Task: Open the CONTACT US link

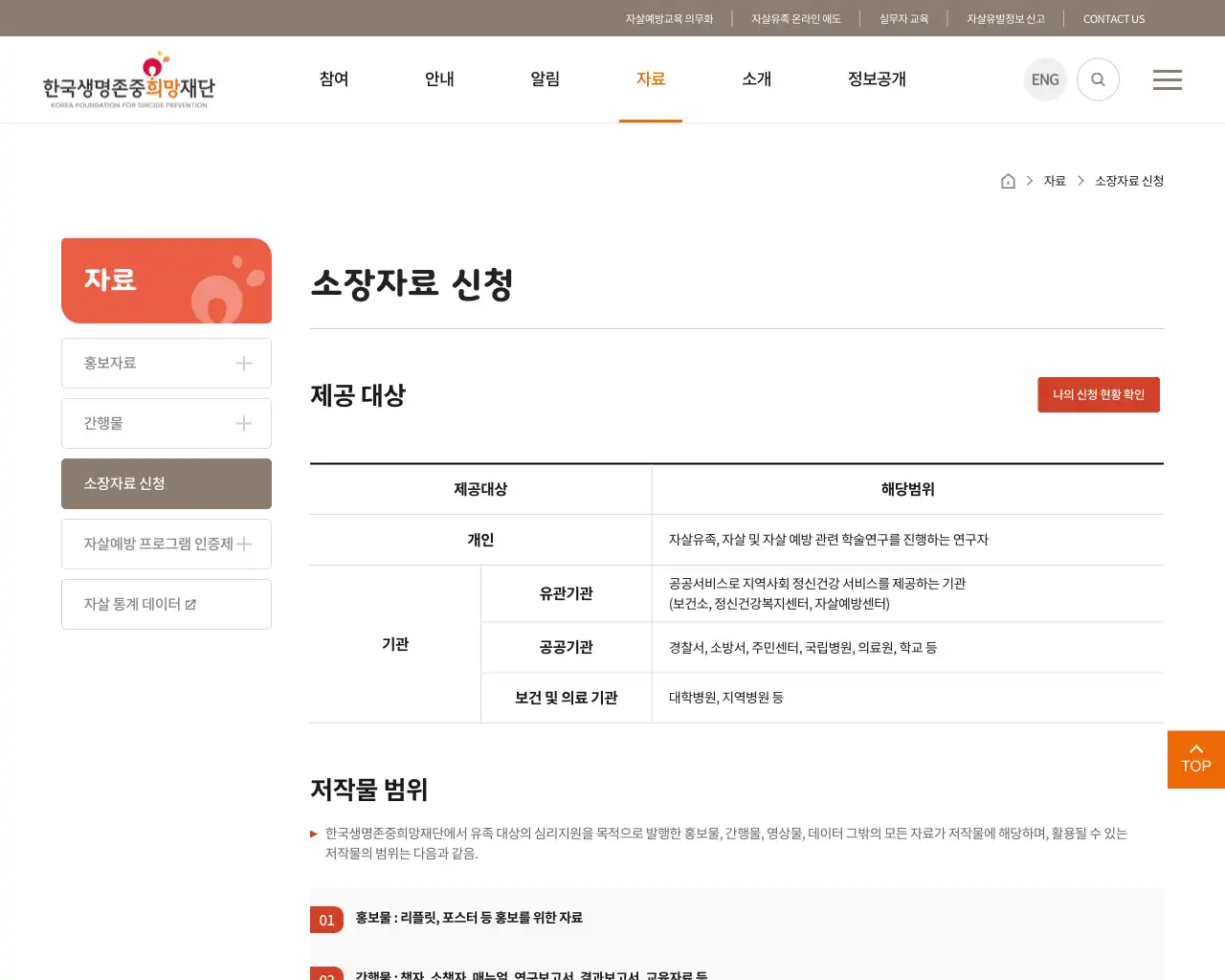Action: (1114, 18)
